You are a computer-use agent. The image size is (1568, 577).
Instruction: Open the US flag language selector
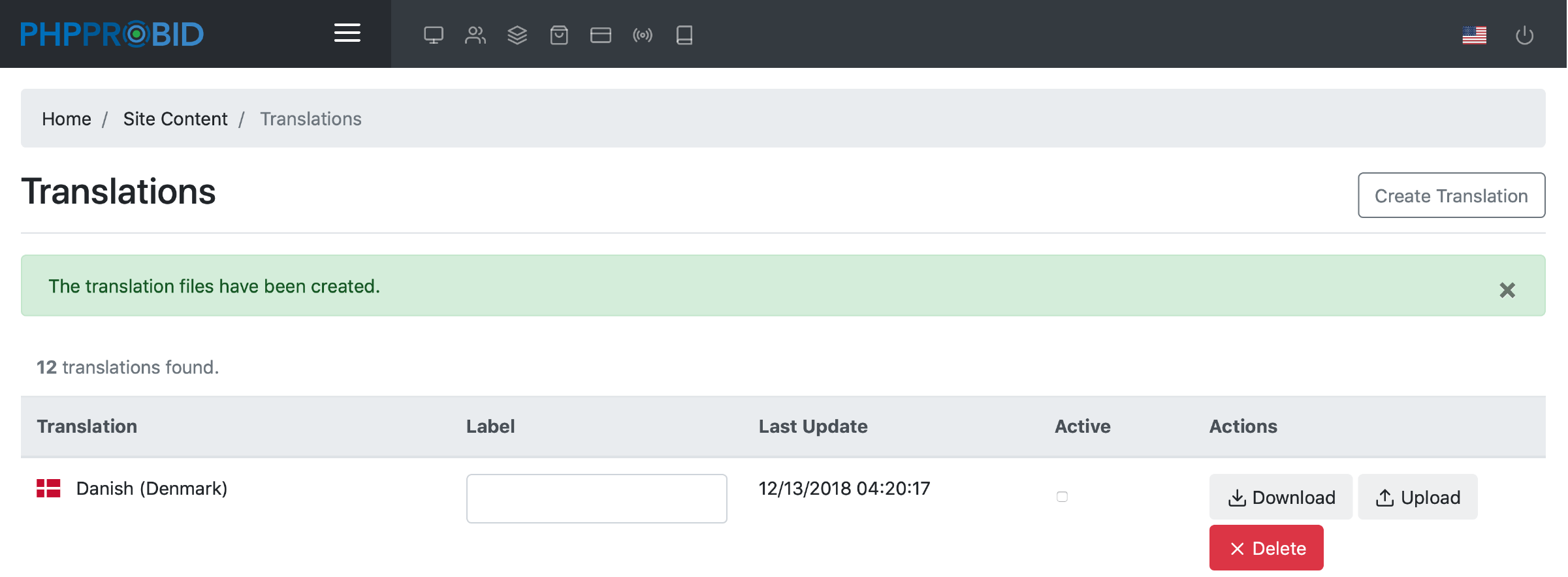click(x=1474, y=35)
